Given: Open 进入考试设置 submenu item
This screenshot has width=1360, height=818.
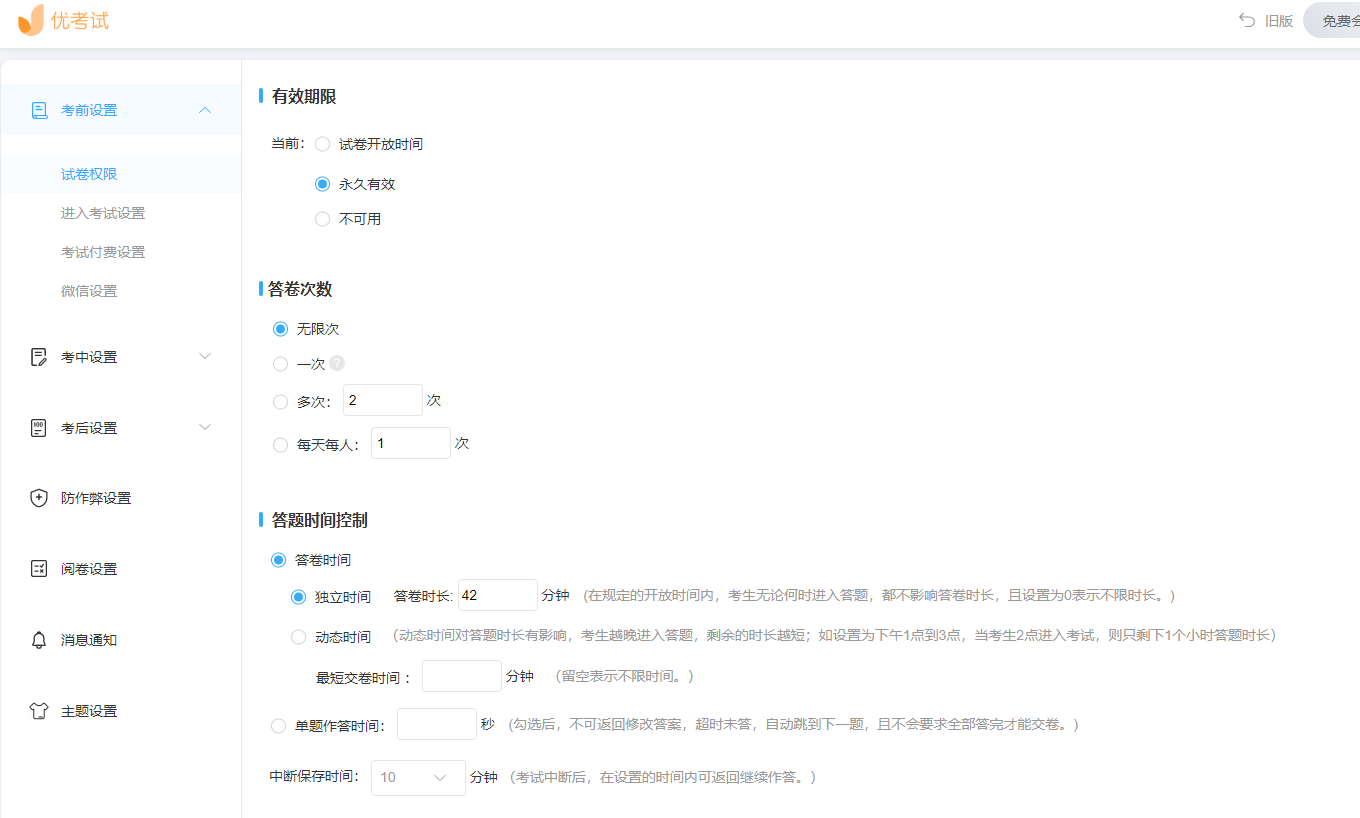Looking at the screenshot, I should [103, 213].
